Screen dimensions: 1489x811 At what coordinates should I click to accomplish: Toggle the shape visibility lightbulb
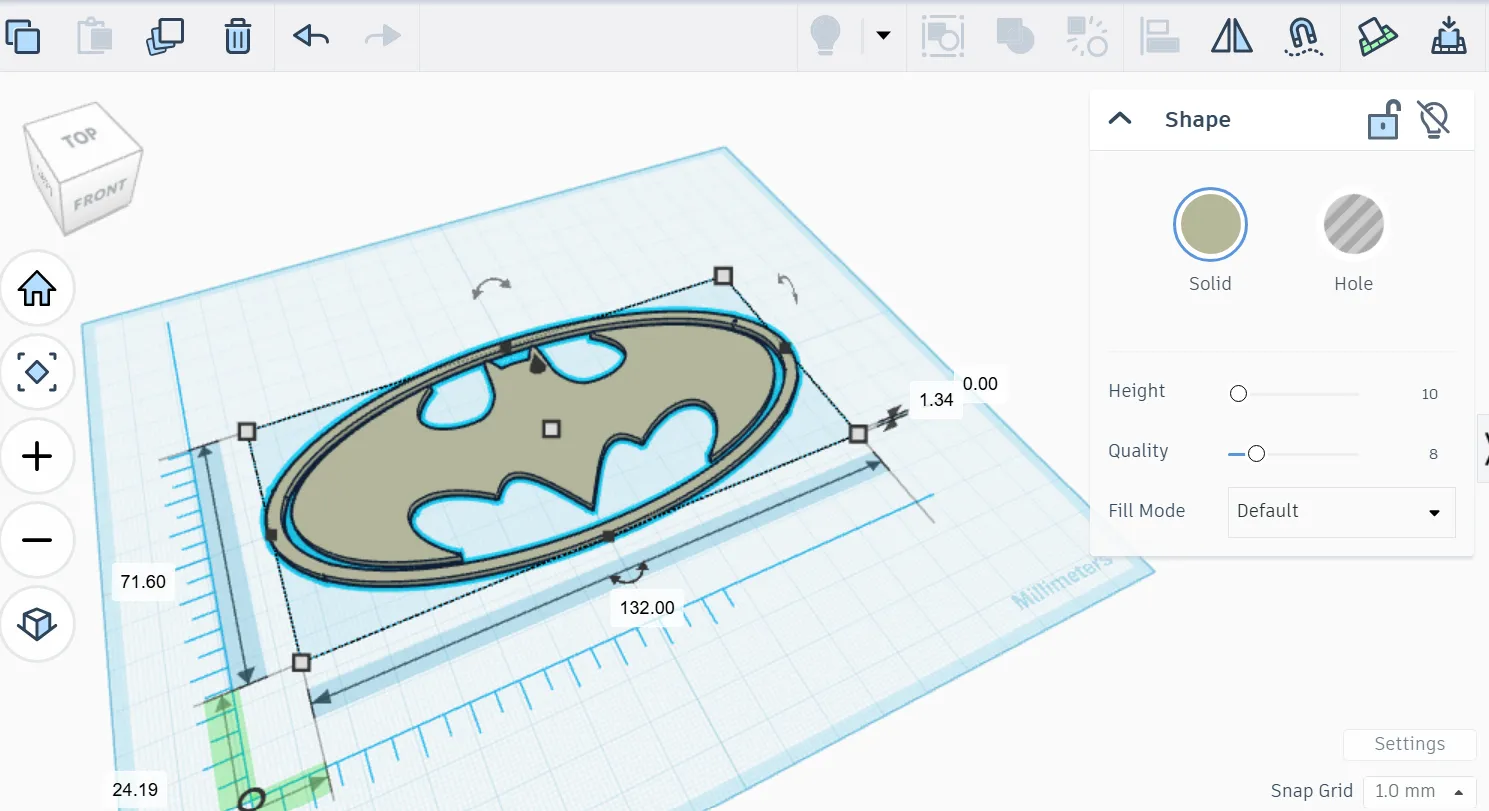tap(1434, 119)
